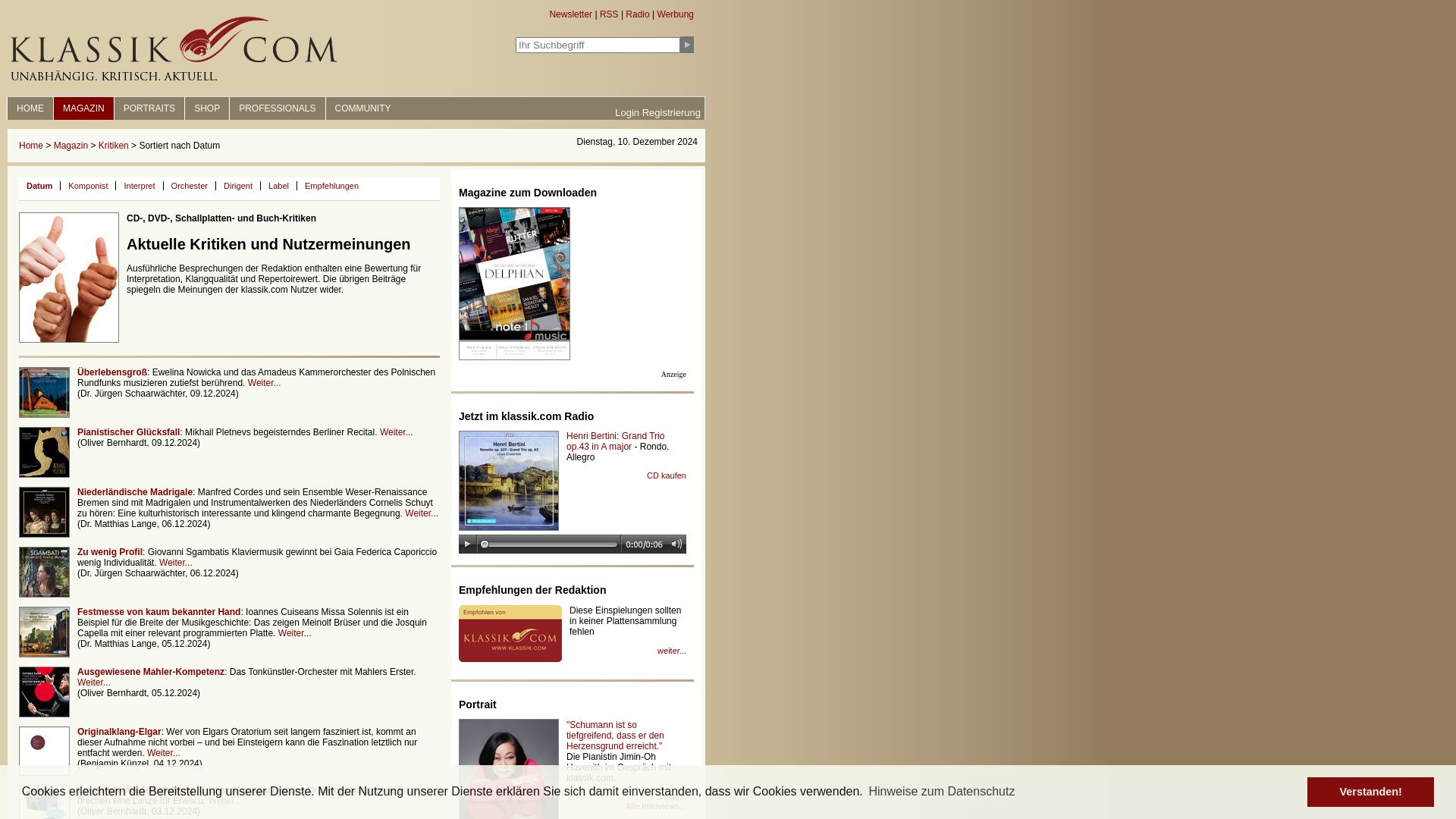Click the klassik.com logo
Screen dimensions: 1456x819
[x=174, y=49]
